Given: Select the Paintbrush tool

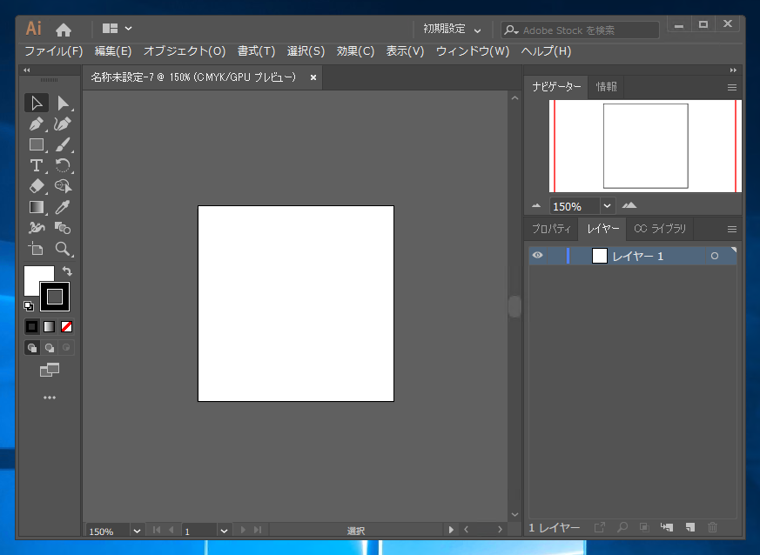Looking at the screenshot, I should (x=63, y=144).
